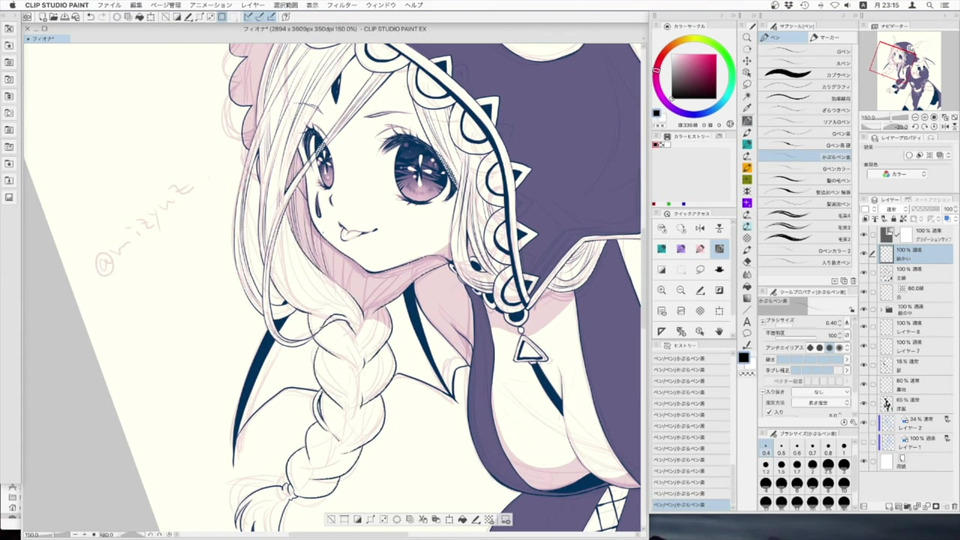Adjust the 手ブレ補正 stabilization slider
960x540 pixels.
(x=810, y=370)
